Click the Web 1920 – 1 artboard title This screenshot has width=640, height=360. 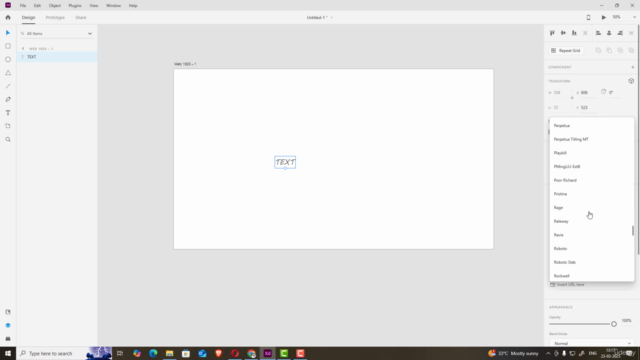point(185,64)
